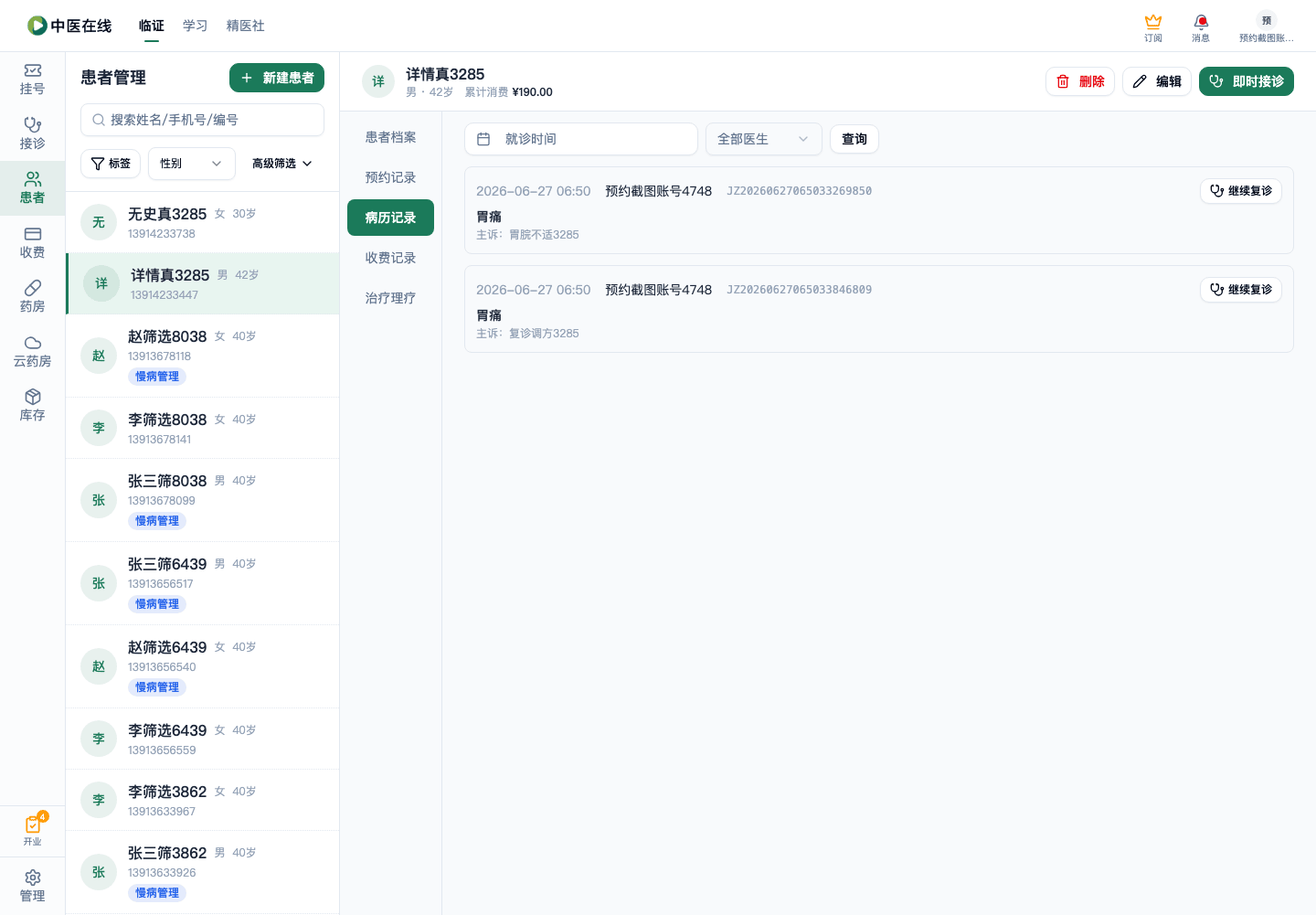Click avatar of 赵筛选8038
Image resolution: width=1316 pixels, height=915 pixels.
(99, 356)
